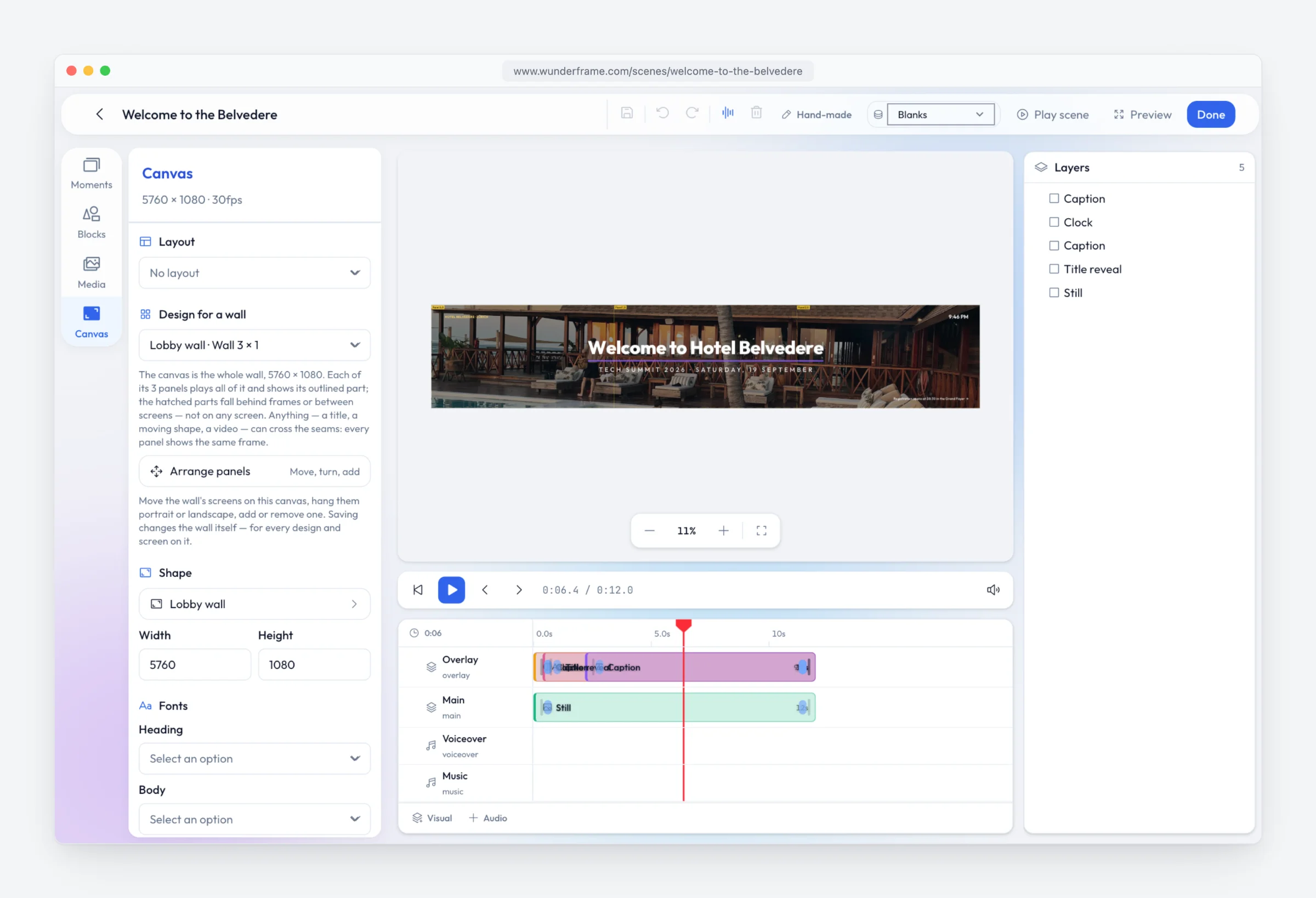Image resolution: width=1316 pixels, height=898 pixels.
Task: Open the Media sidebar tab
Action: click(91, 273)
